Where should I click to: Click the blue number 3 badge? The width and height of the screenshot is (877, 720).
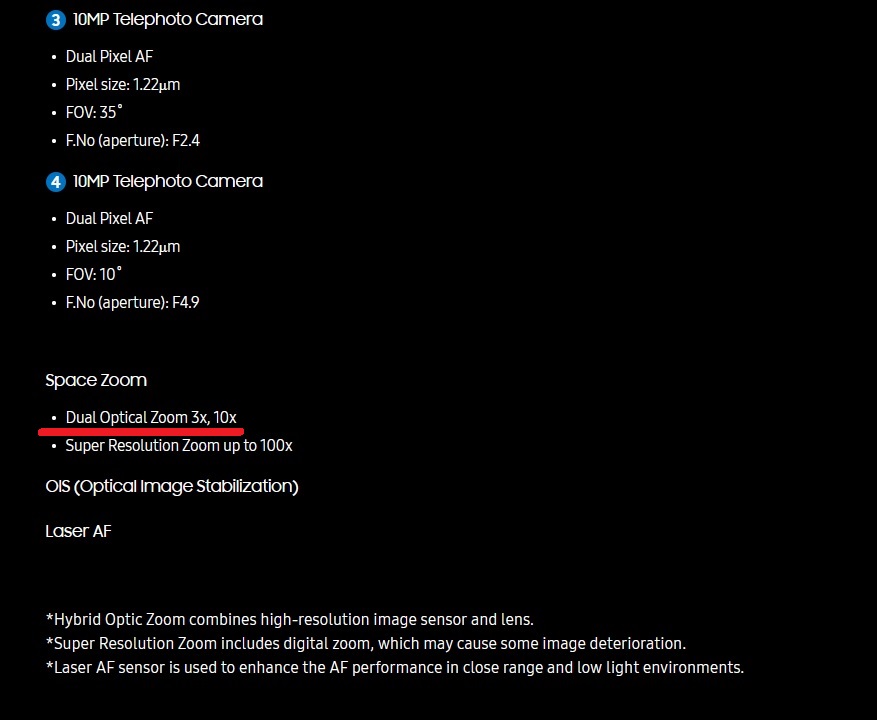coord(56,20)
